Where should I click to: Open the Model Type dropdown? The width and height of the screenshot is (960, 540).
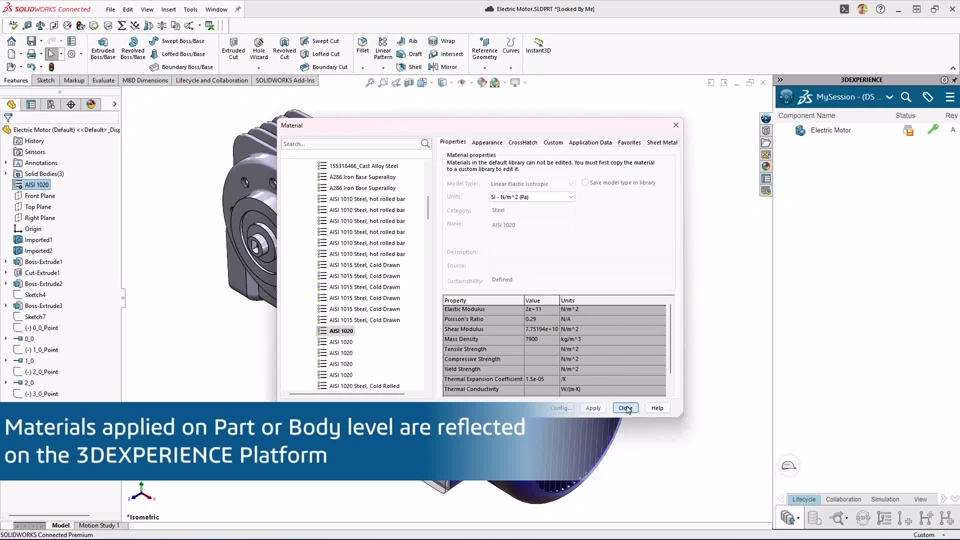tap(531, 184)
